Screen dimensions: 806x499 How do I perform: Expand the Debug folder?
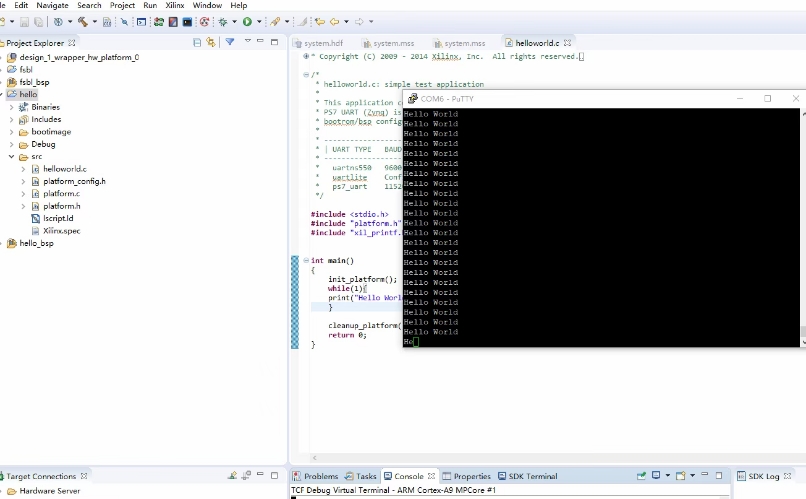[12, 144]
